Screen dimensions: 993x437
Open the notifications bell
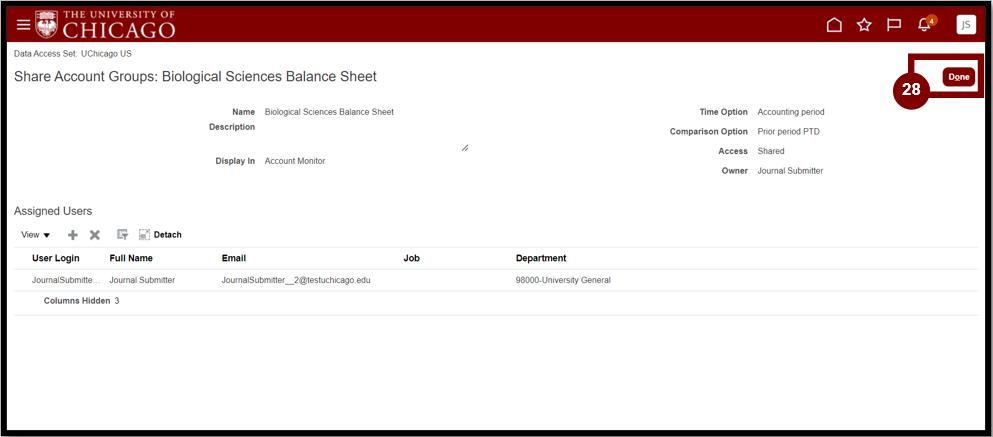pos(925,25)
